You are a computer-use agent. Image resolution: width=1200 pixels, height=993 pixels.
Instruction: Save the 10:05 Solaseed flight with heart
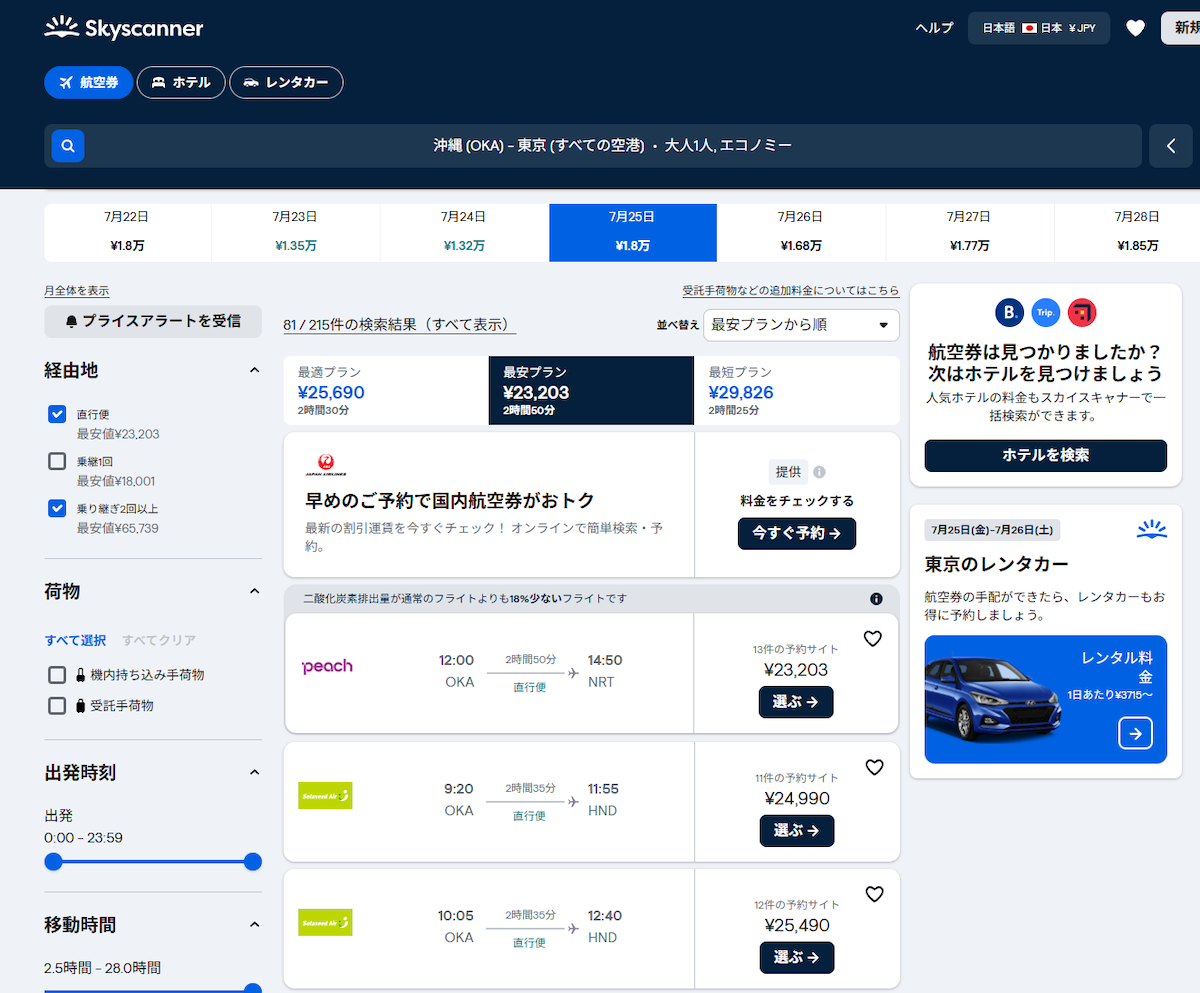click(875, 894)
